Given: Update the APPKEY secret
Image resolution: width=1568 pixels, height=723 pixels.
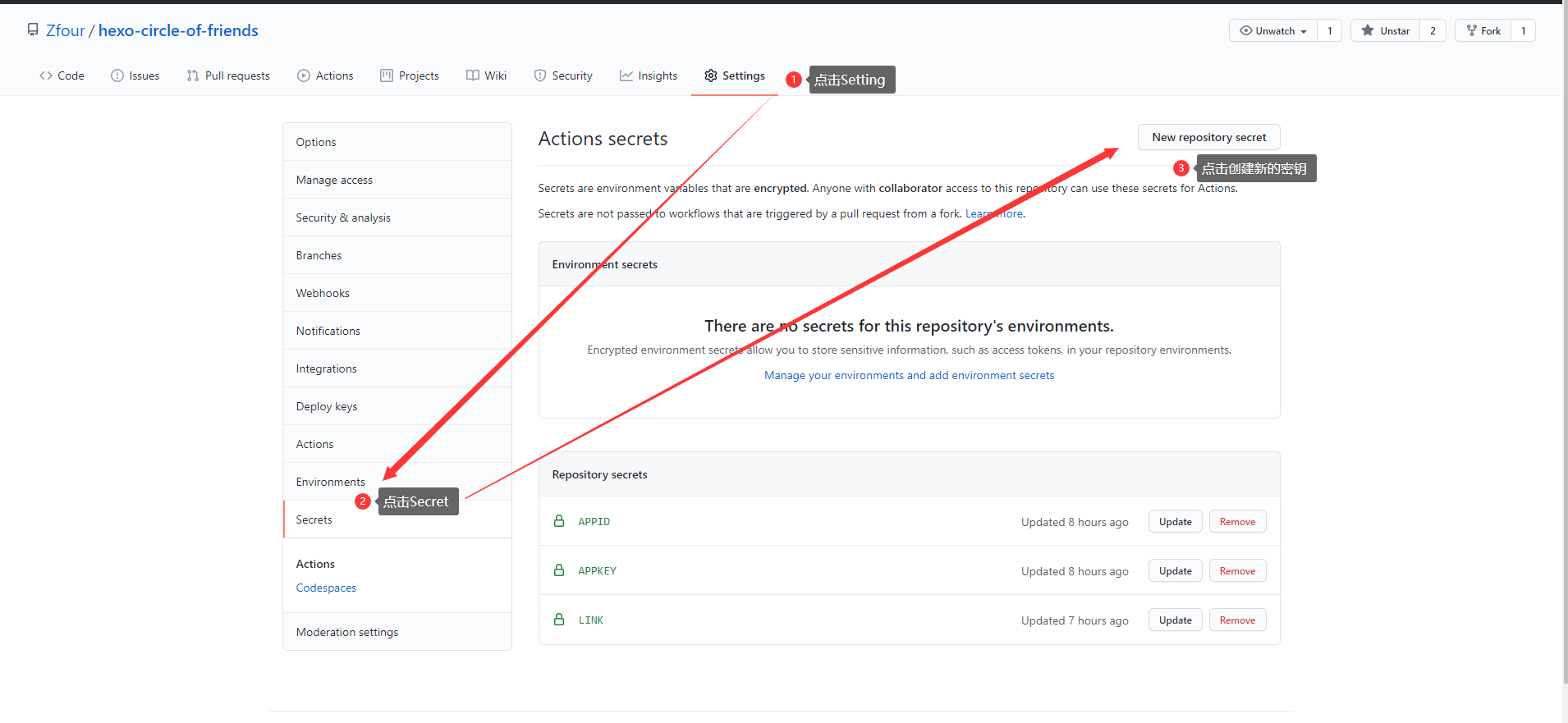Looking at the screenshot, I should 1175,570.
